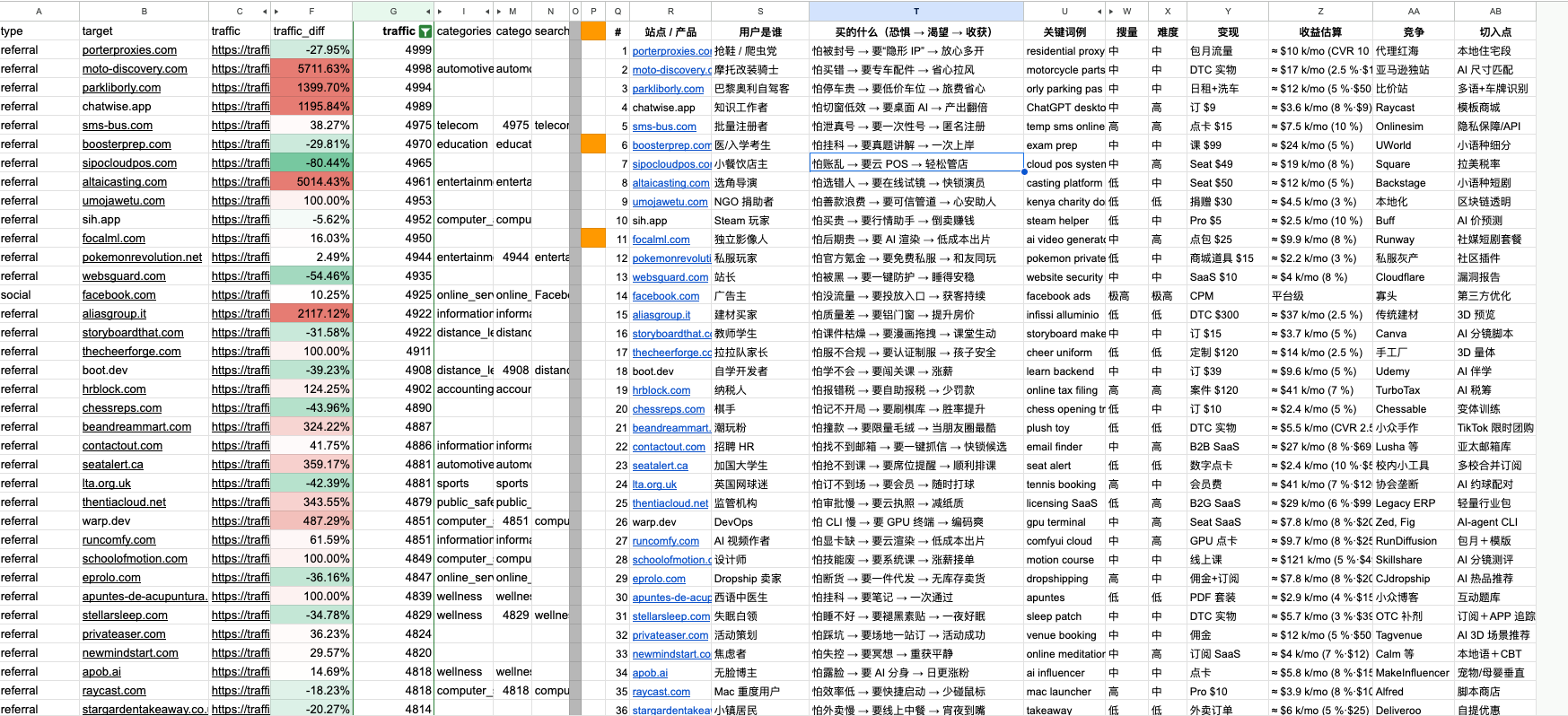The height and width of the screenshot is (716, 1568).
Task: Click the hidden-columns arrow on column W header
Action: point(1113,12)
